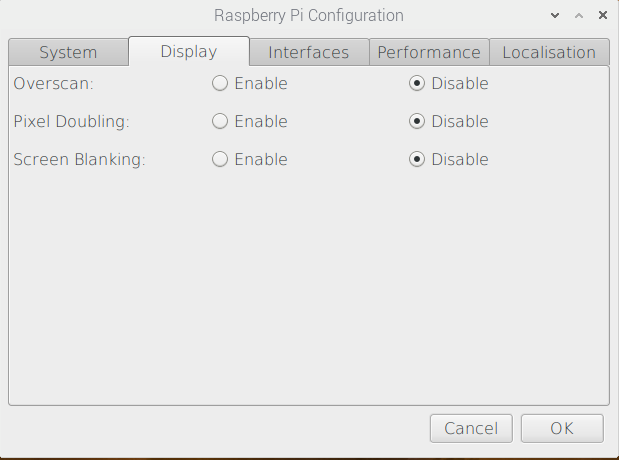Enable Overscan radio option
Viewport: 619px width, 460px height.
(x=220, y=83)
